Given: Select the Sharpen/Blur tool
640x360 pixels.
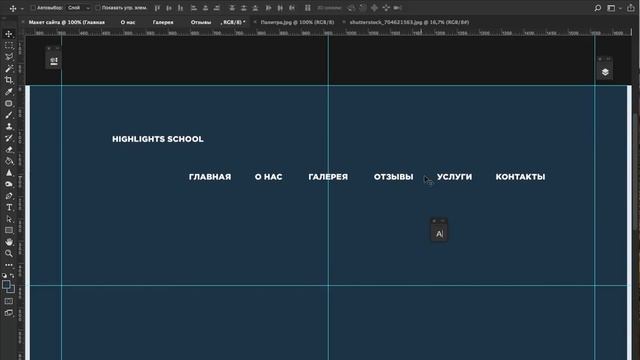Looking at the screenshot, I should pos(9,173).
